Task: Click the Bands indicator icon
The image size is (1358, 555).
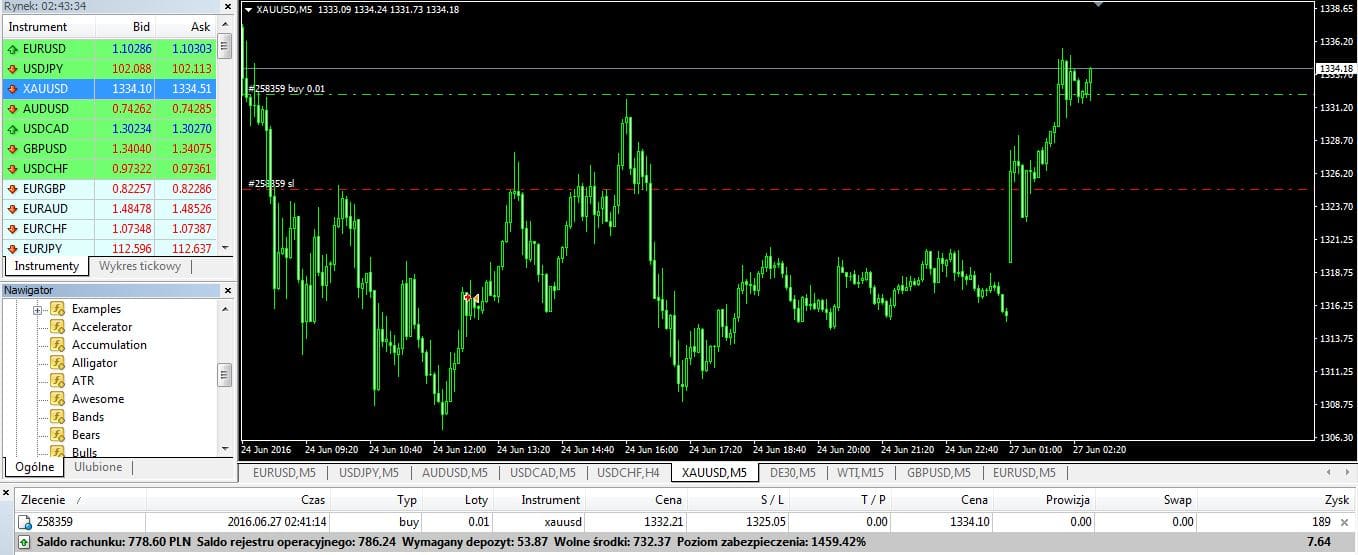Action: click(x=58, y=417)
